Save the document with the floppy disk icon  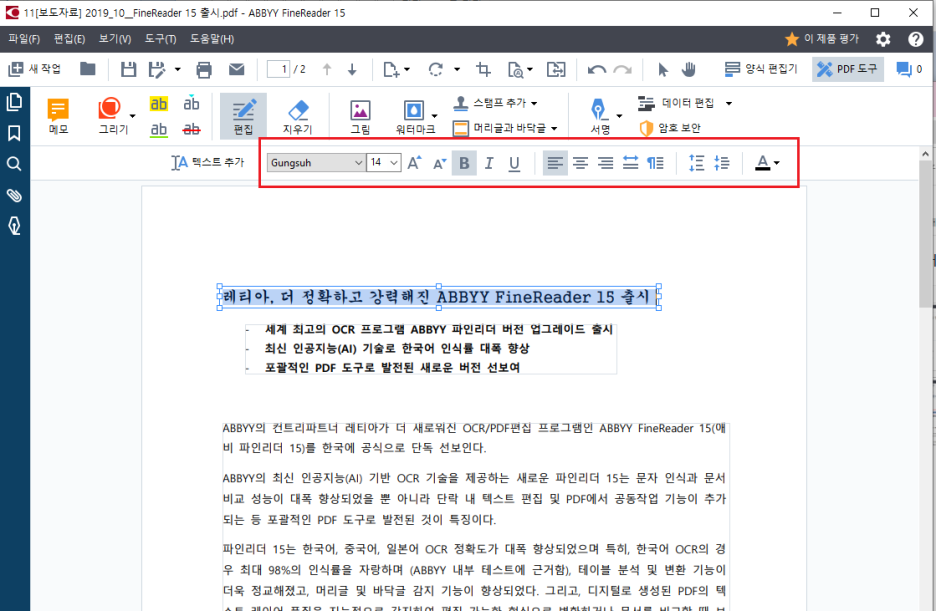[x=128, y=69]
